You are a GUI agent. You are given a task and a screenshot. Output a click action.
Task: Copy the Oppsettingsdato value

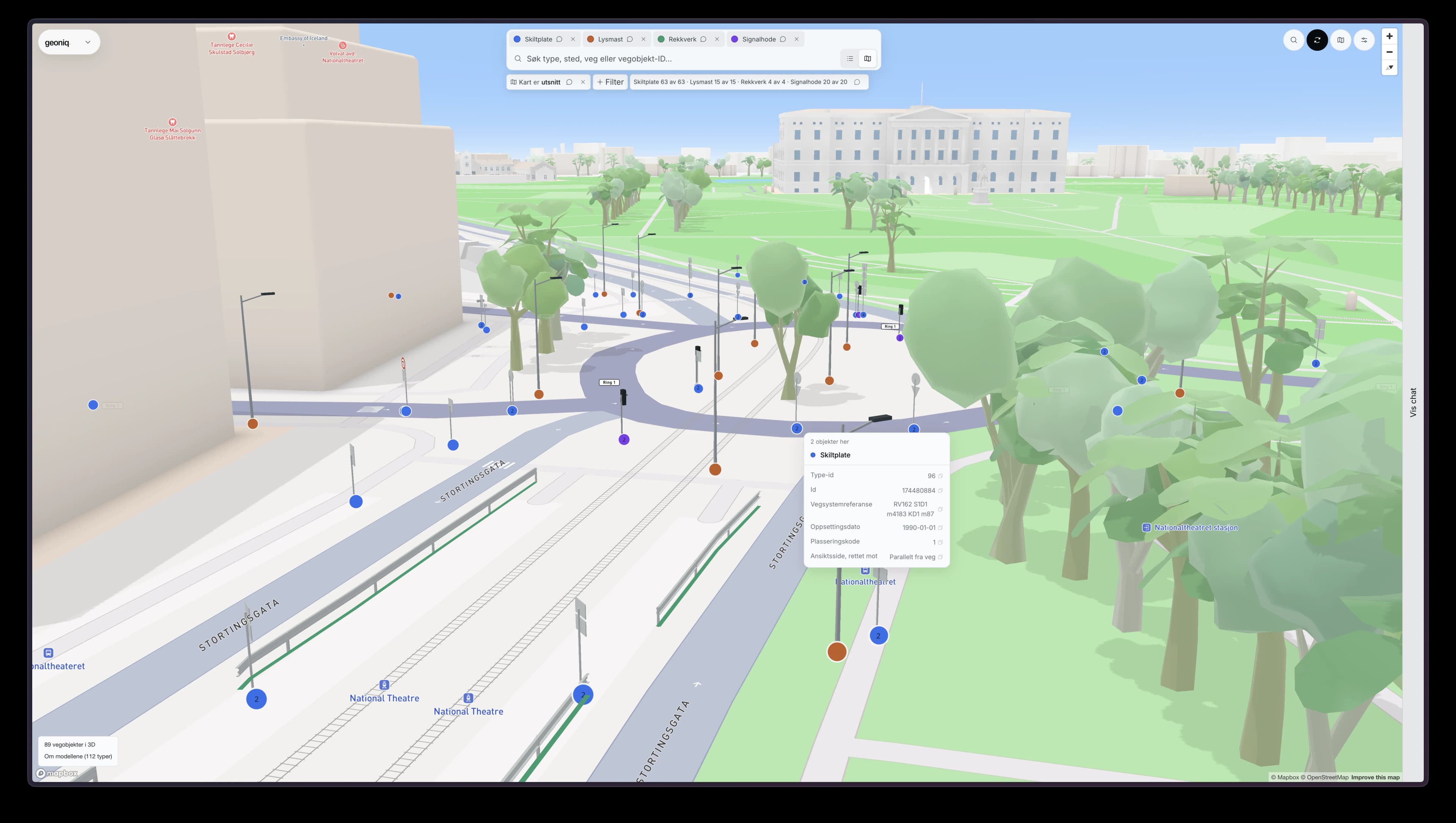coord(940,527)
